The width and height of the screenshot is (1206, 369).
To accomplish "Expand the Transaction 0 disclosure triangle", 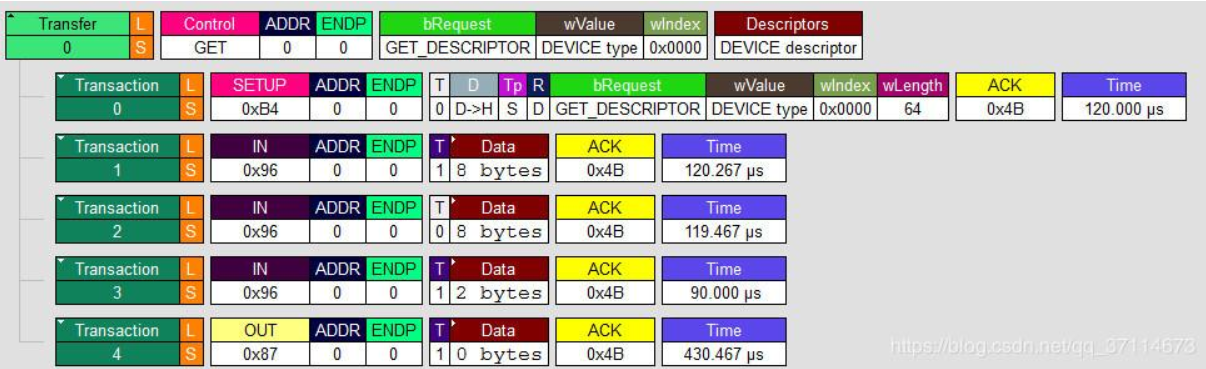I will point(62,77).
